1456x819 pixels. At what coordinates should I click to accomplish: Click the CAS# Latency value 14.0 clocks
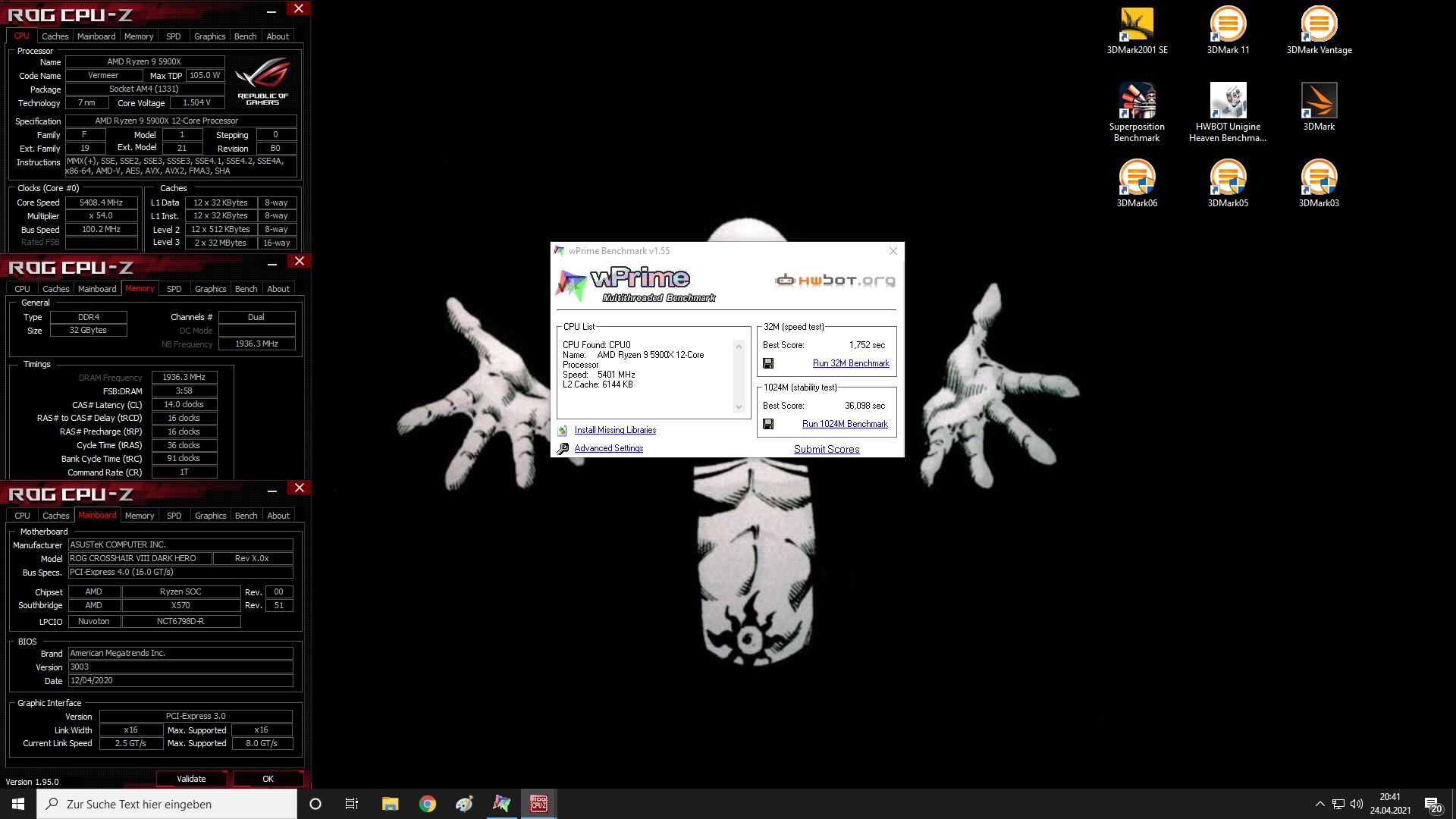point(184,405)
